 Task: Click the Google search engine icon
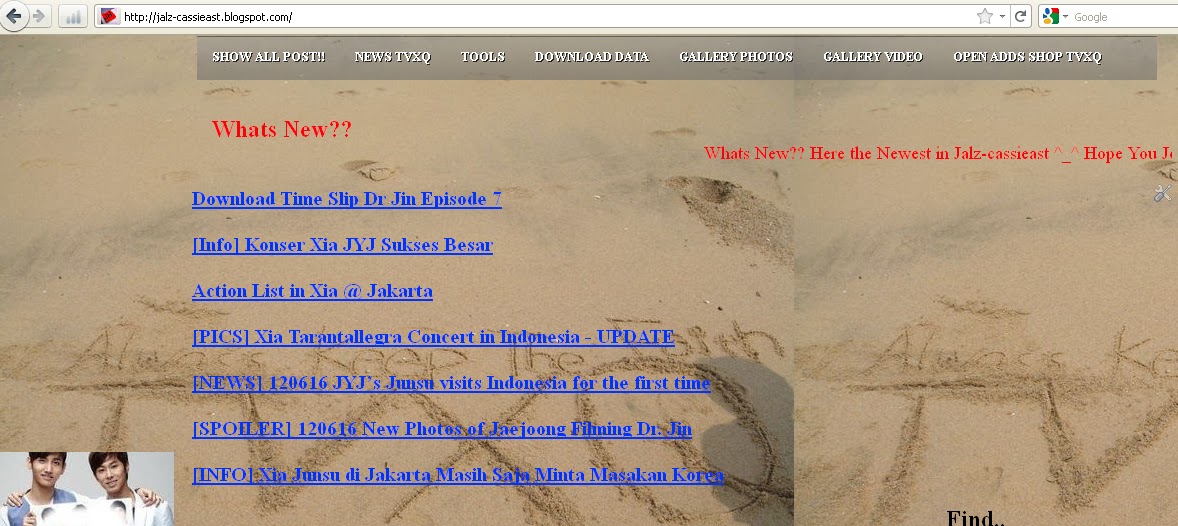click(x=1050, y=17)
